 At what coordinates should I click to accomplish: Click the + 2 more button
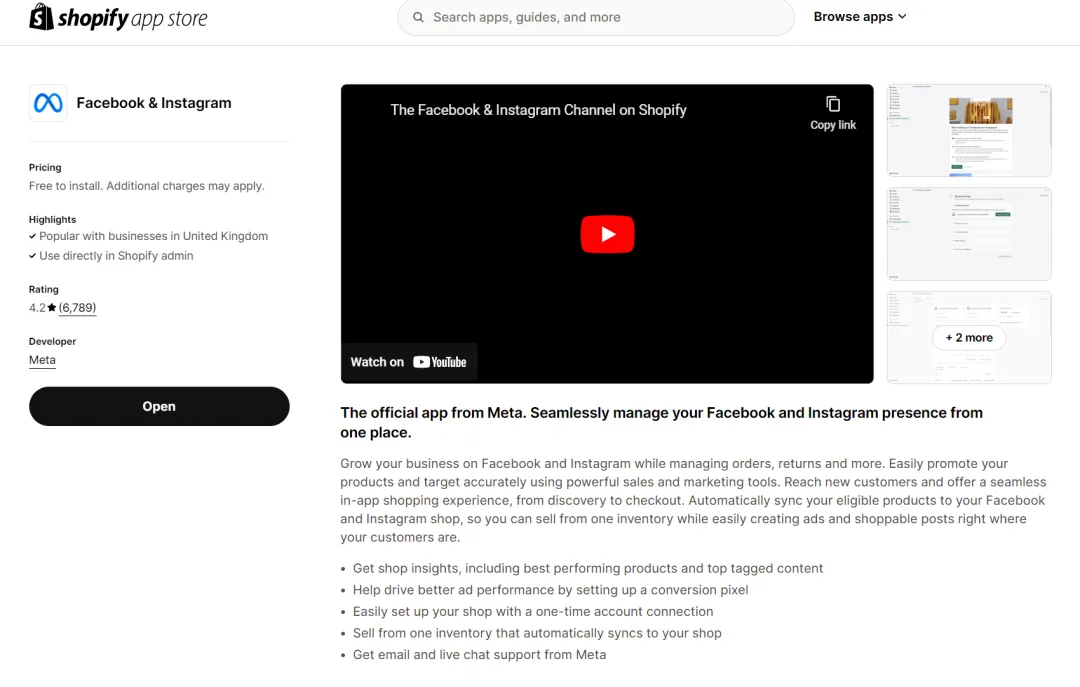point(968,338)
